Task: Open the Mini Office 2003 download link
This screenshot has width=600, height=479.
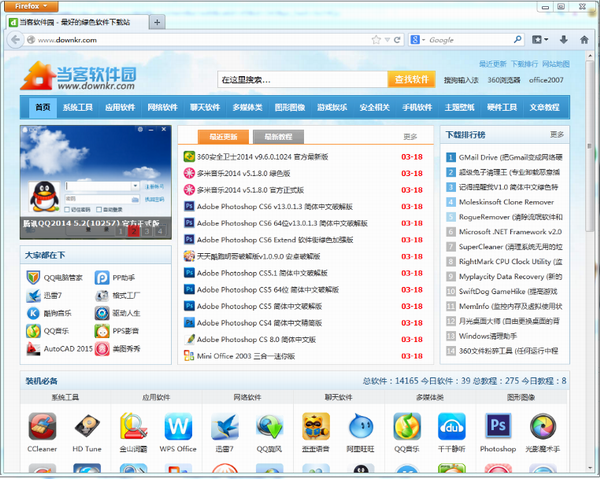Action: coord(245,356)
